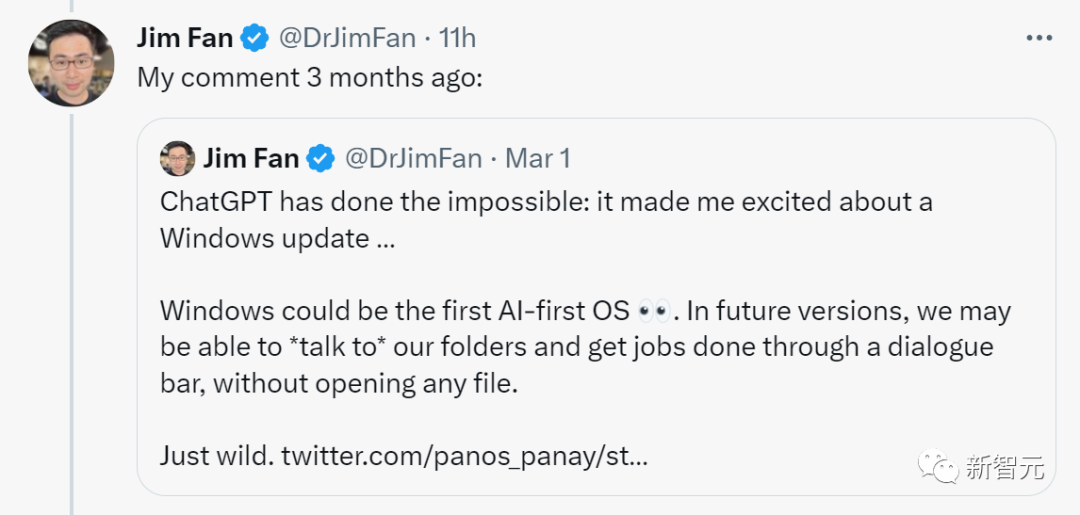Click the verified badge in the quoted tweet
The image size is (1080, 515).
pyautogui.click(x=321, y=158)
